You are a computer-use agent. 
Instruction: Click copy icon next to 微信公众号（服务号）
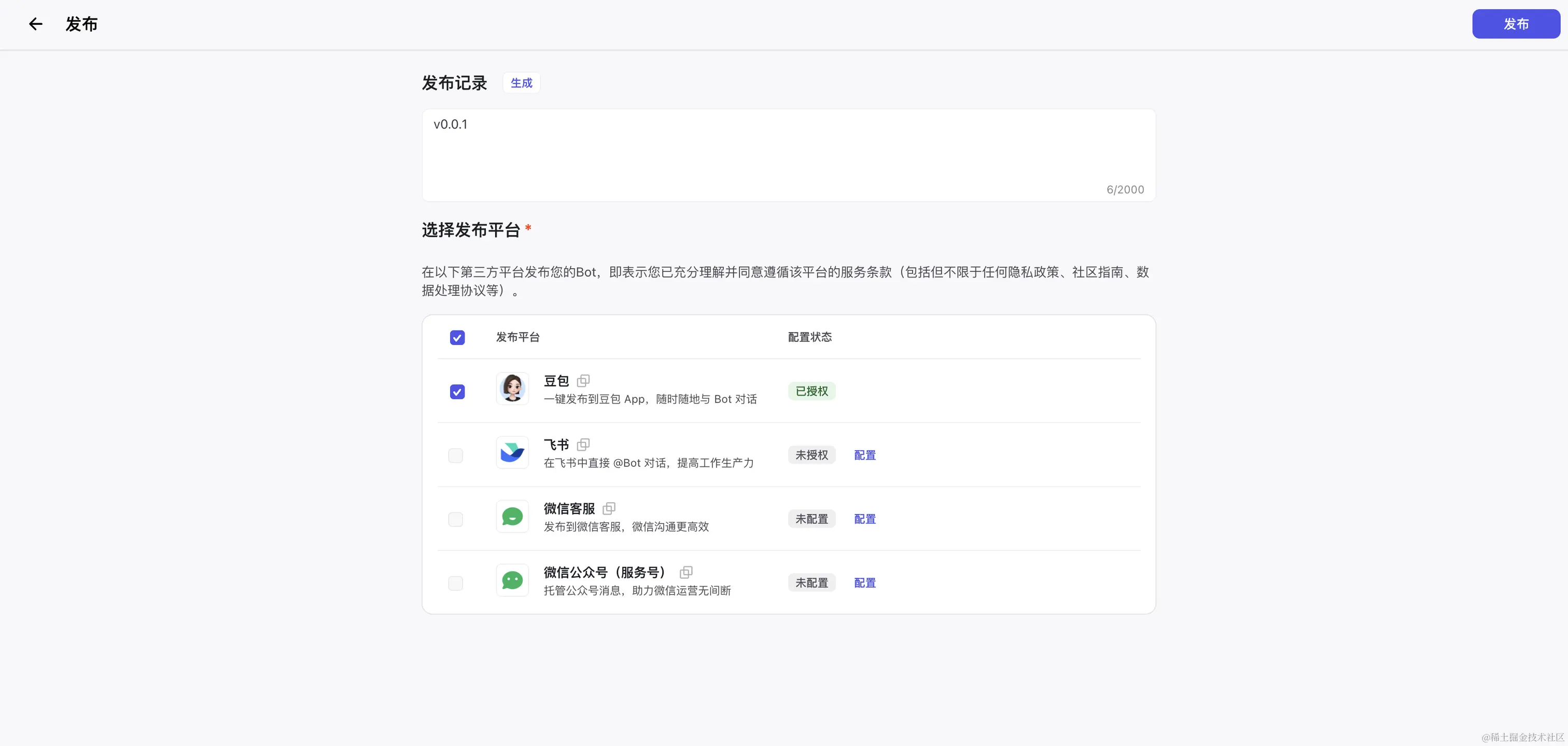pyautogui.click(x=686, y=572)
